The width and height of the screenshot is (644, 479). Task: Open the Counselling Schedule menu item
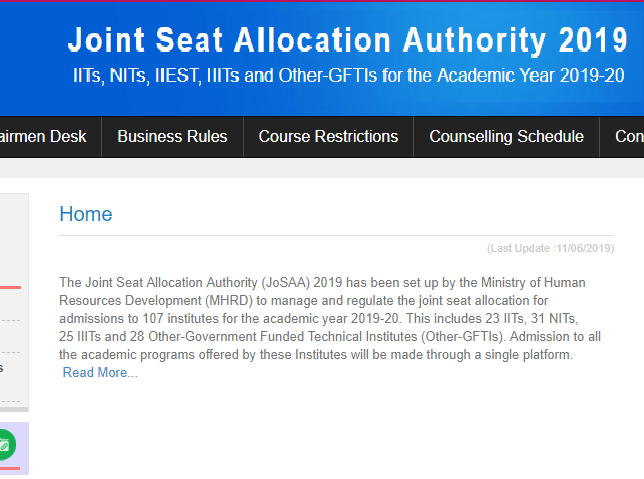click(x=506, y=137)
